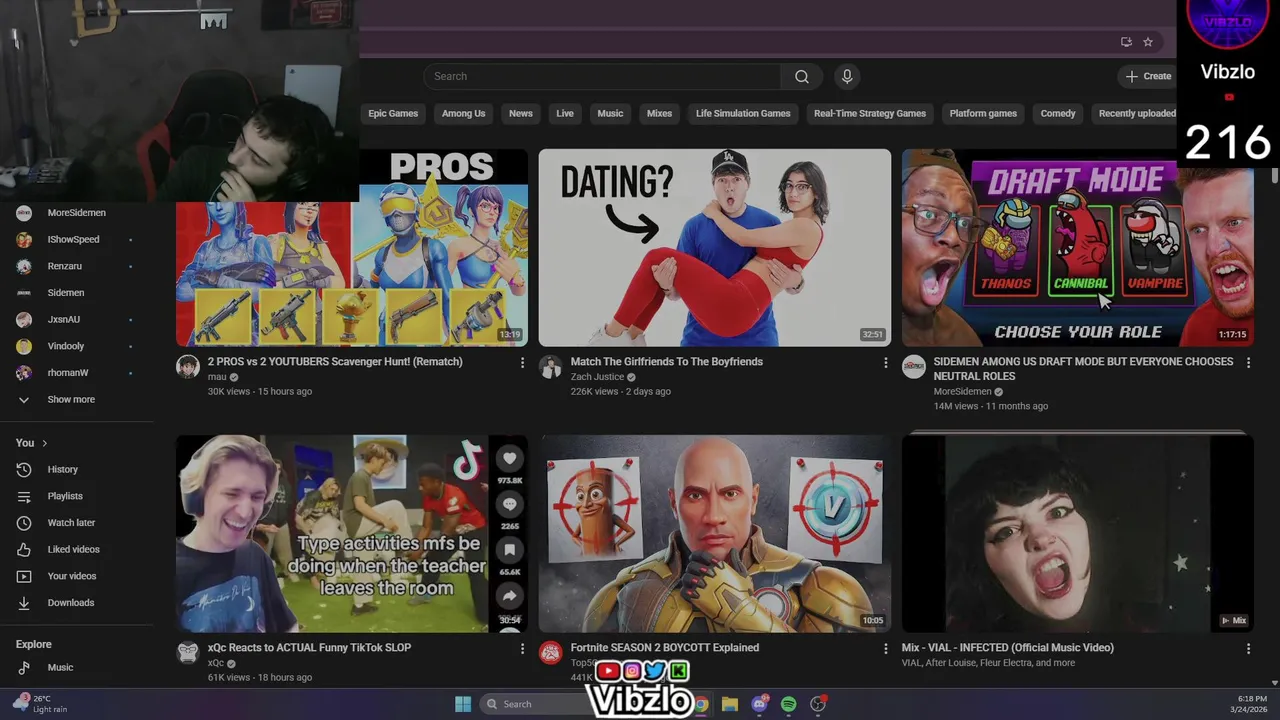Open Fortnite boycott thumbnail with bald character
Image resolution: width=1280 pixels, height=720 pixels.
(x=715, y=534)
